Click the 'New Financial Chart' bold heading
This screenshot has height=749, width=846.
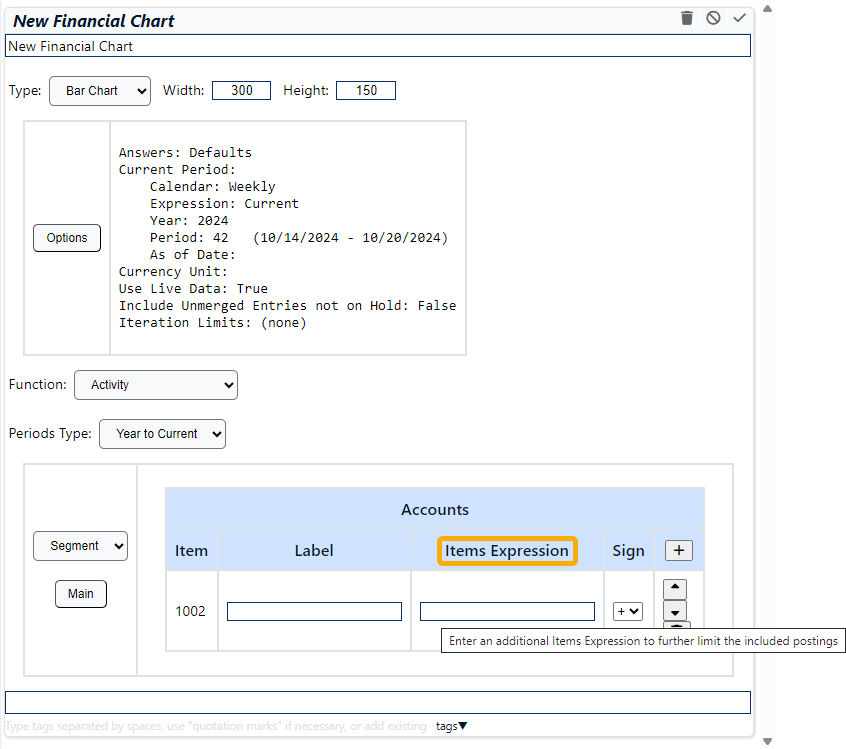tap(94, 21)
